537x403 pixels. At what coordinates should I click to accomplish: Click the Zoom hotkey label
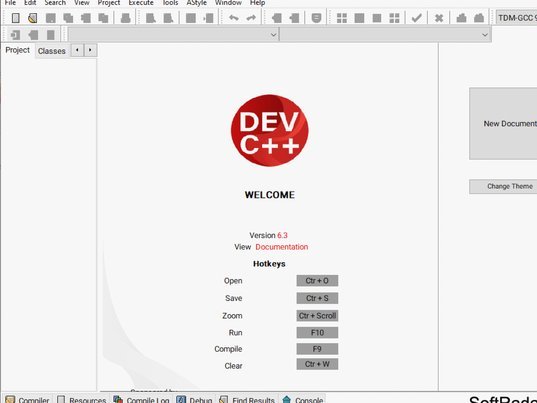click(232, 316)
